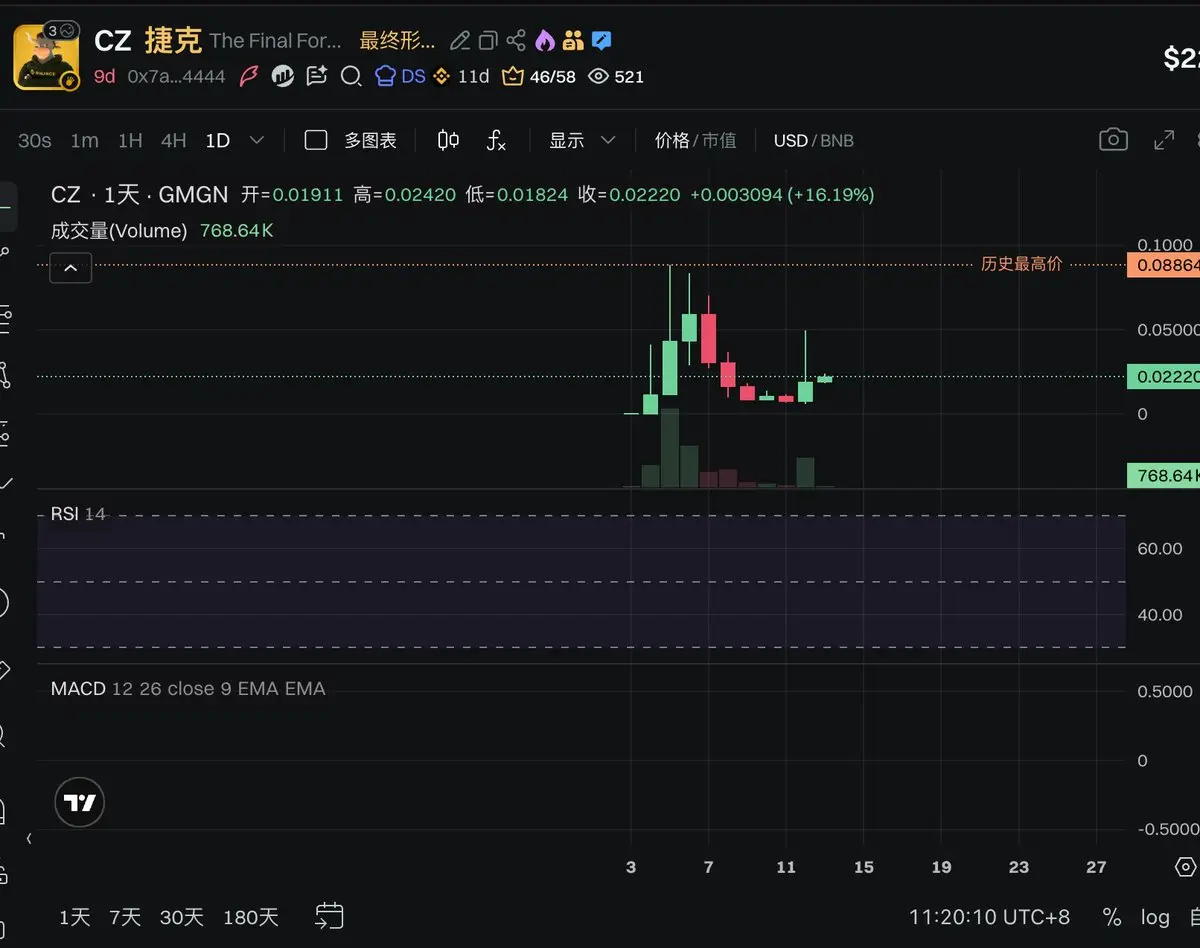
Task: Click the Binance logo 11d badge
Action: pos(461,76)
